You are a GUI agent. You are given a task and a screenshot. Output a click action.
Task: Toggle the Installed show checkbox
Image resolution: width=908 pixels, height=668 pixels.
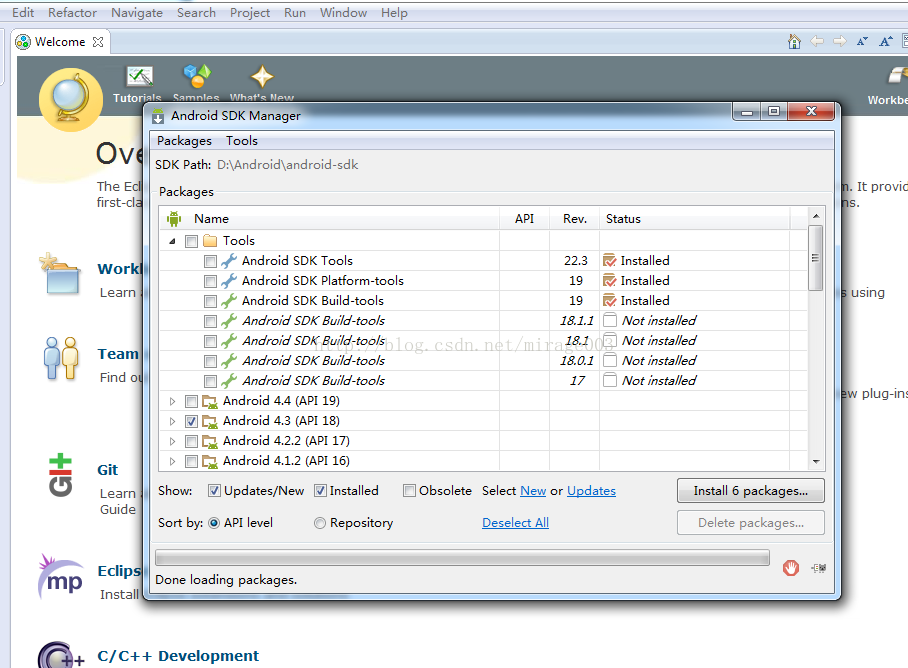pyautogui.click(x=320, y=491)
